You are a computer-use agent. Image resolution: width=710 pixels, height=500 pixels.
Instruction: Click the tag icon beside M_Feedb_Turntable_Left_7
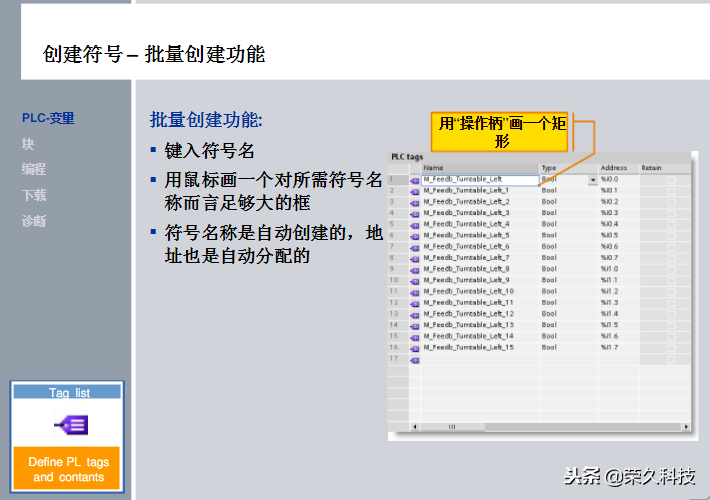click(x=415, y=259)
